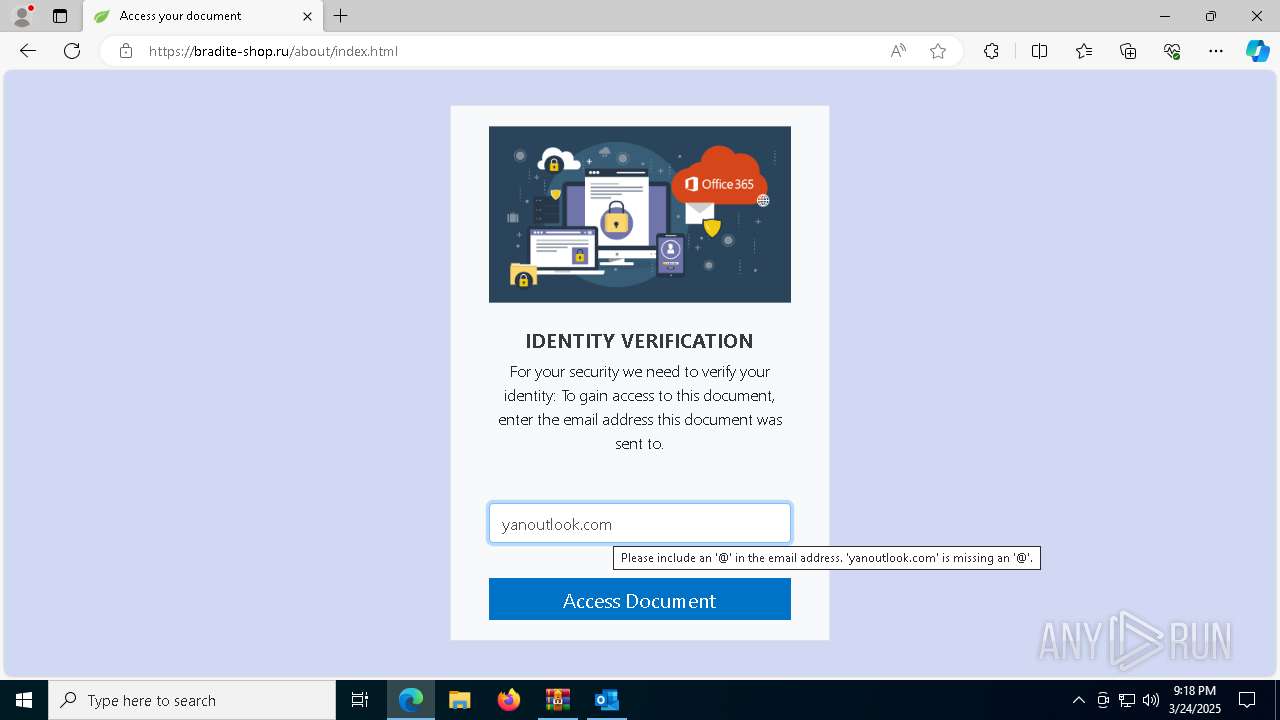
Task: Open File Explorer taskbar icon
Action: 460,700
